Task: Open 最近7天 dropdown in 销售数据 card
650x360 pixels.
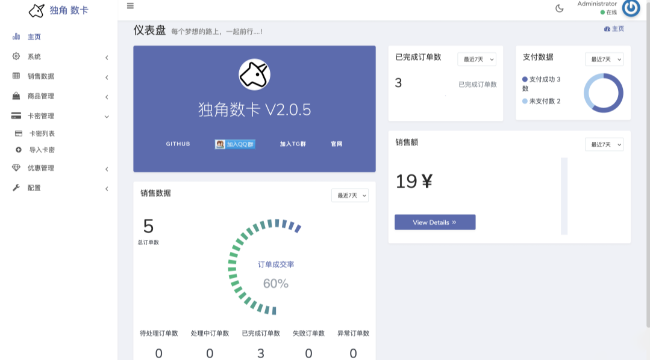Action: [x=350, y=195]
